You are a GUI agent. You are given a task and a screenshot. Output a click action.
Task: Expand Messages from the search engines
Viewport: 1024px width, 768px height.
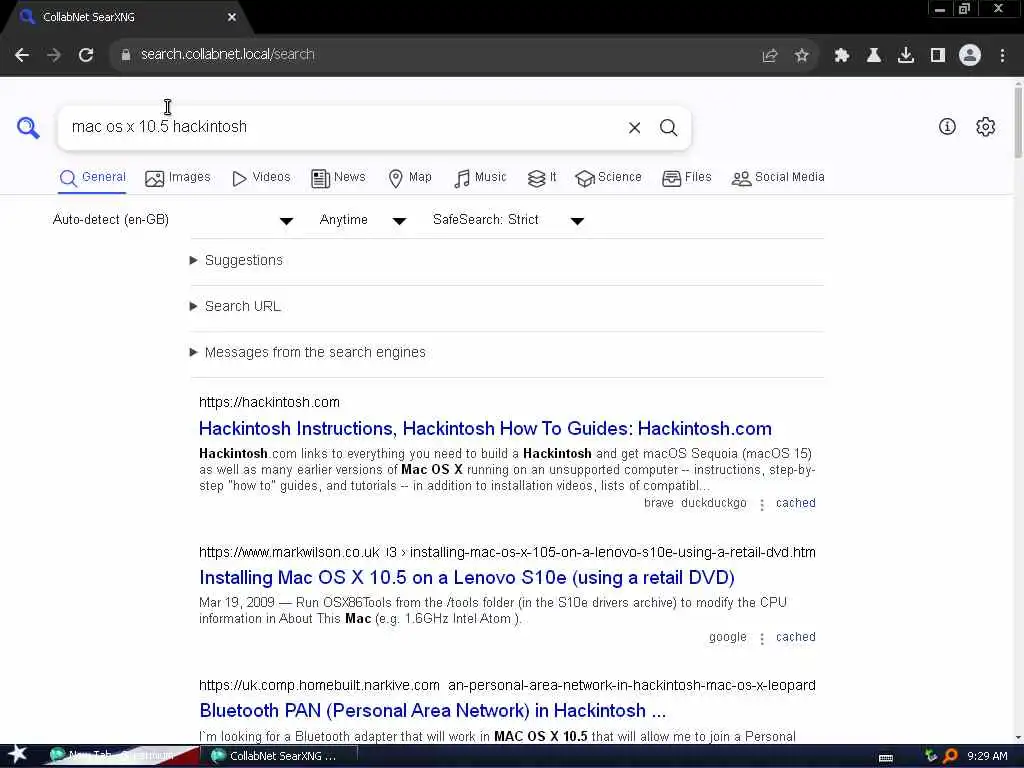tap(308, 353)
